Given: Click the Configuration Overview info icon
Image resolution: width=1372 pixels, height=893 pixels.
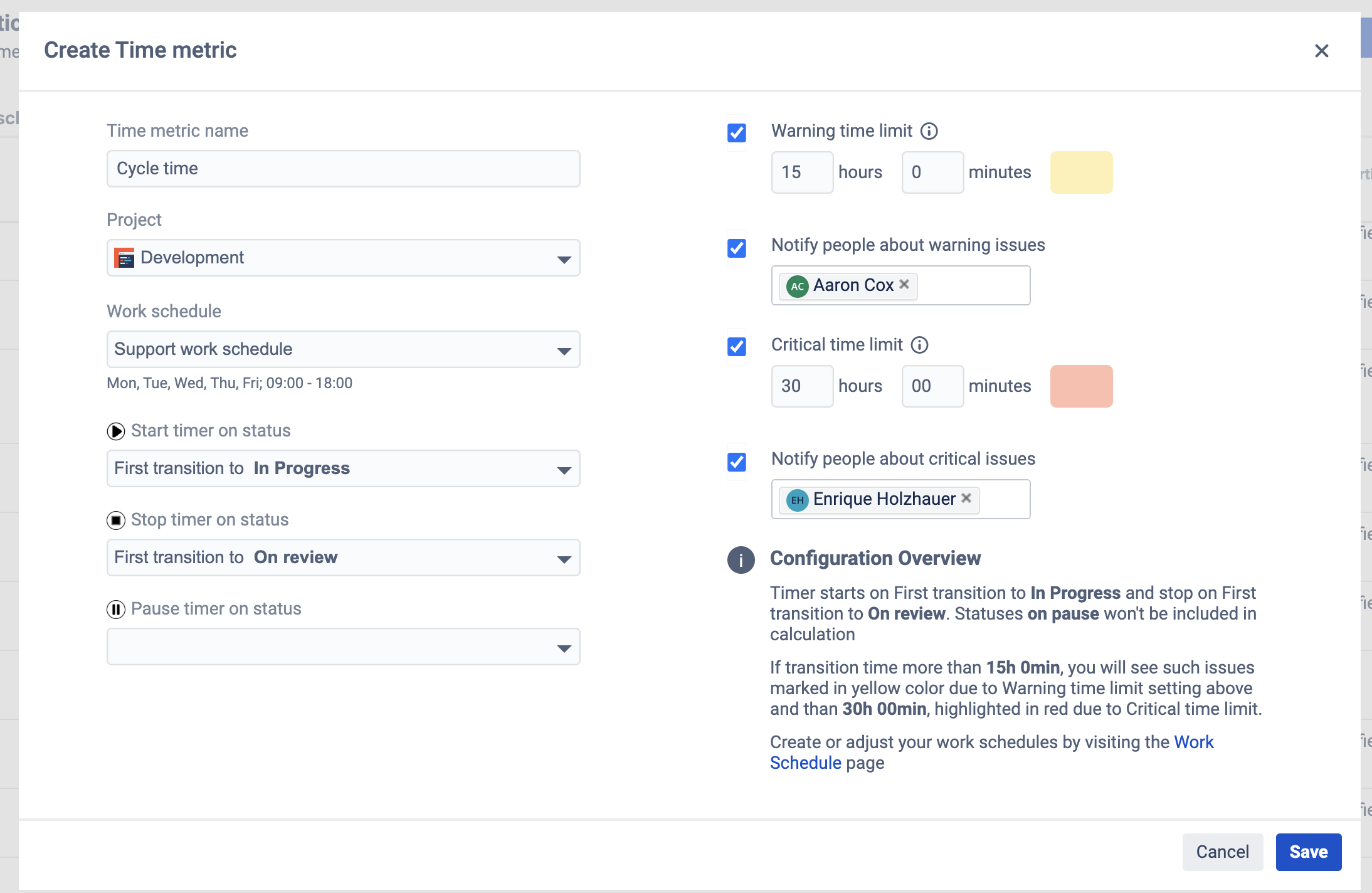Looking at the screenshot, I should (x=741, y=559).
